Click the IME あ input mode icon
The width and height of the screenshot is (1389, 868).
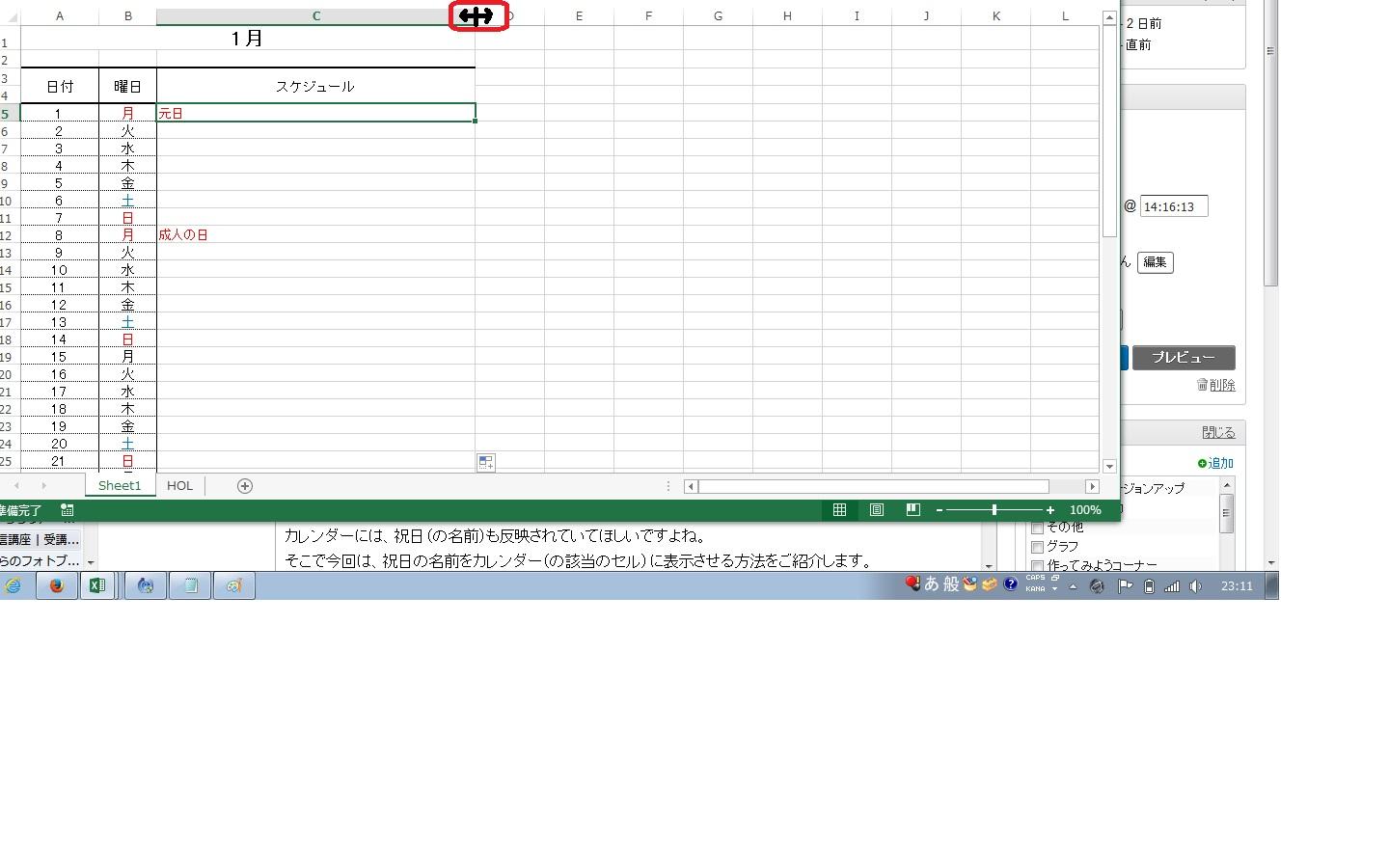coord(932,583)
